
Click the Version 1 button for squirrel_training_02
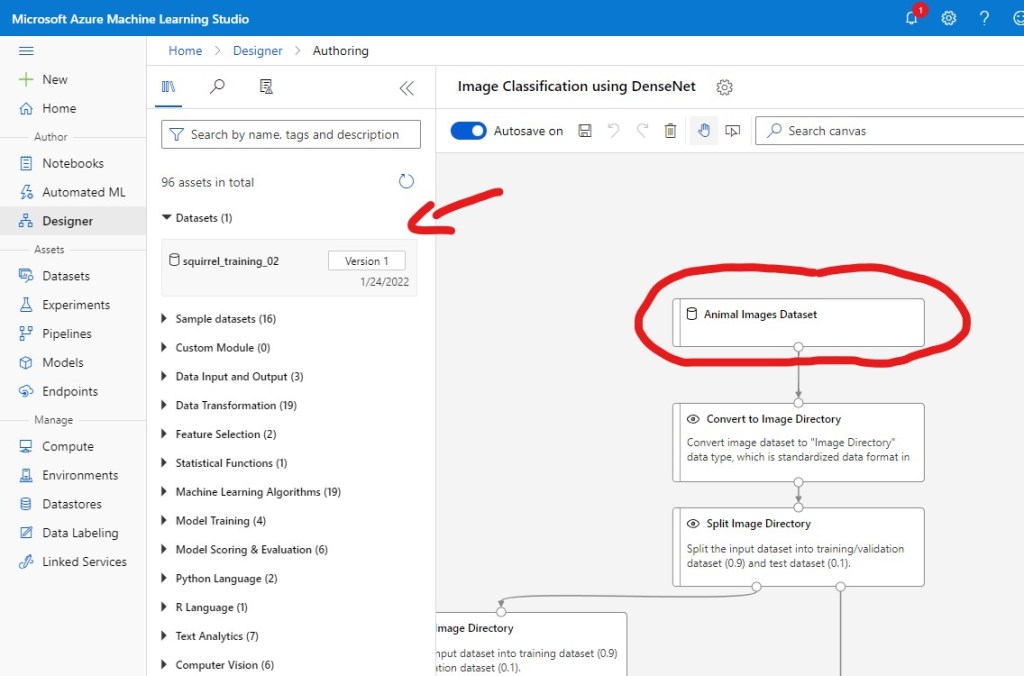[x=366, y=261]
